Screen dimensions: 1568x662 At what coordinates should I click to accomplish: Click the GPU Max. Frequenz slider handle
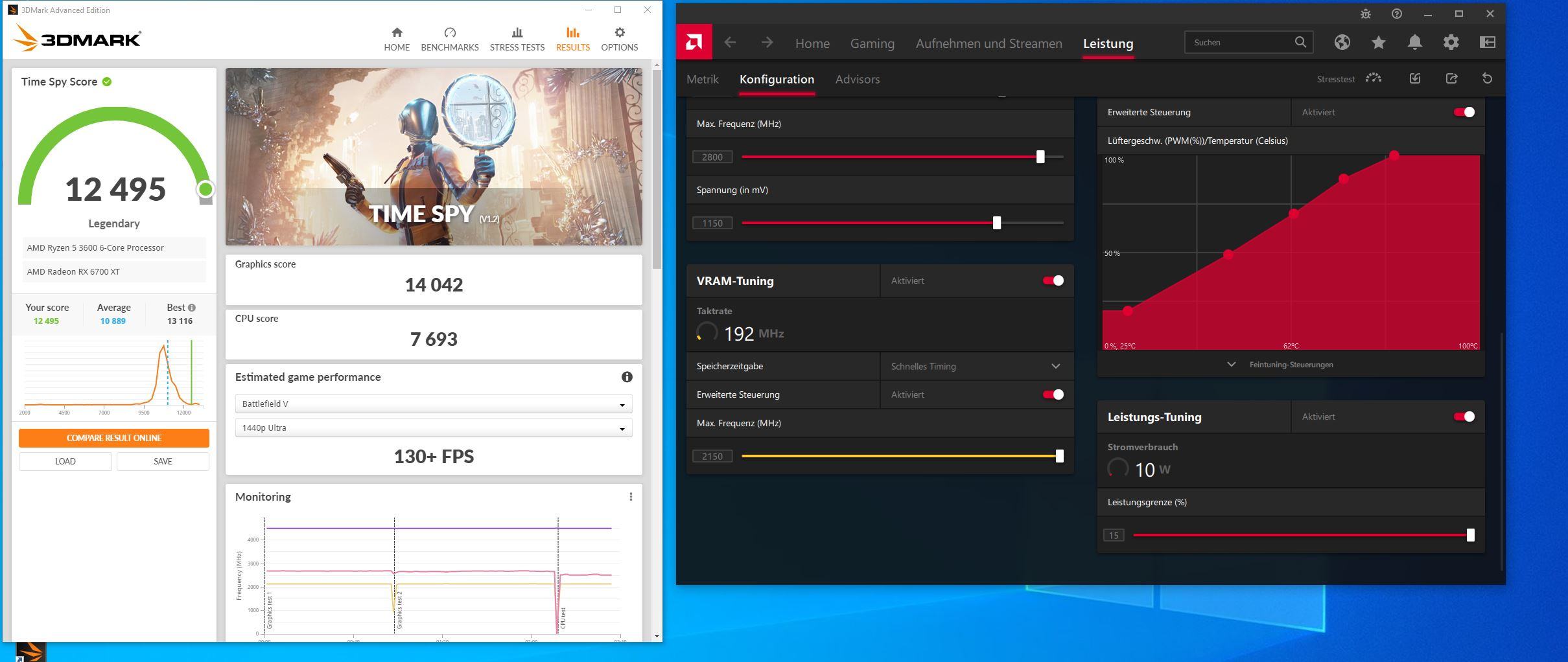(1040, 157)
